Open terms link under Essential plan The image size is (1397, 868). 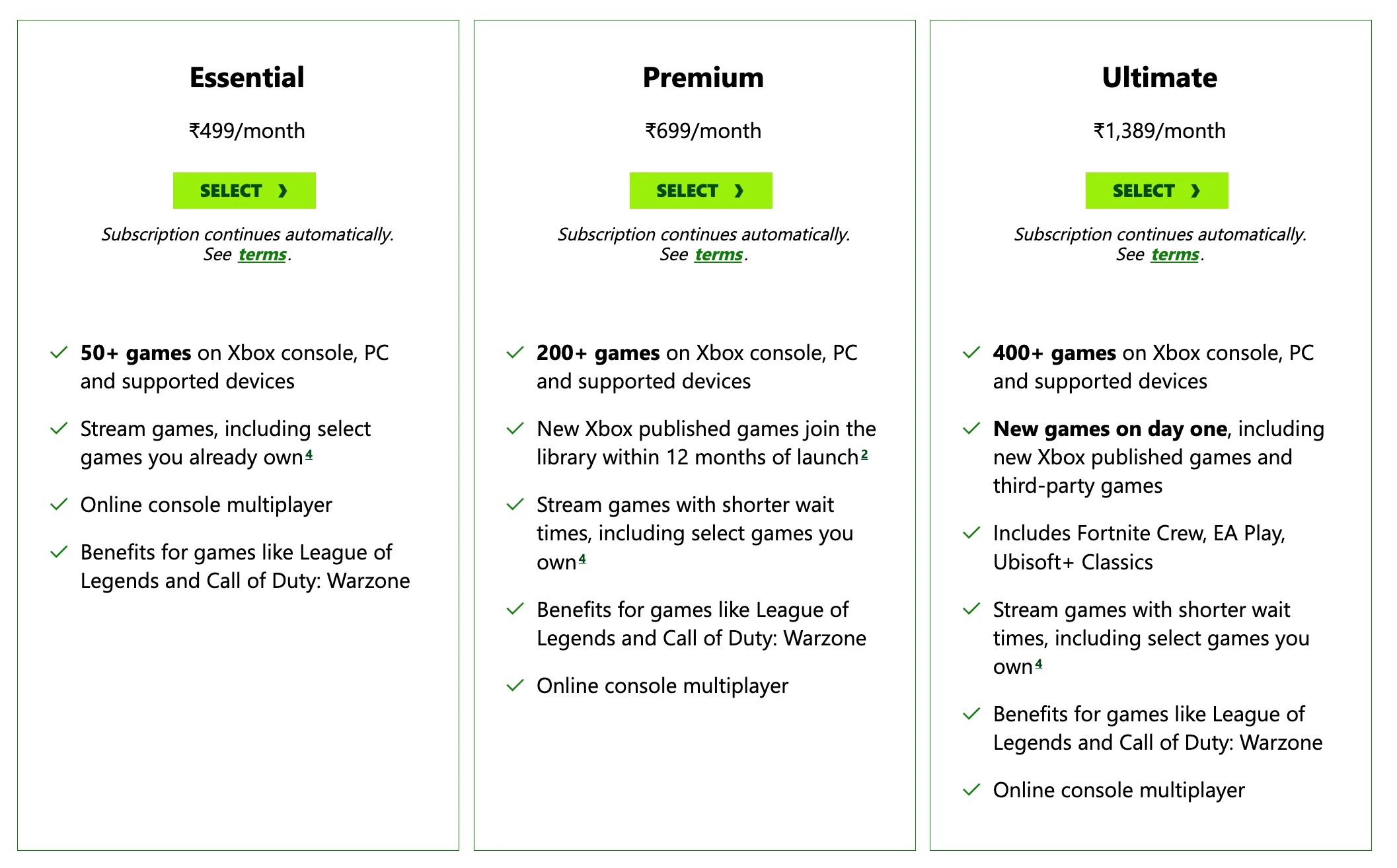[x=262, y=254]
